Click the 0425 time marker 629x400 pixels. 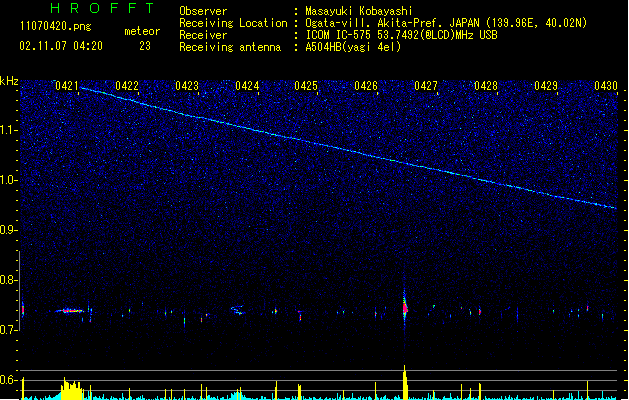(x=306, y=86)
